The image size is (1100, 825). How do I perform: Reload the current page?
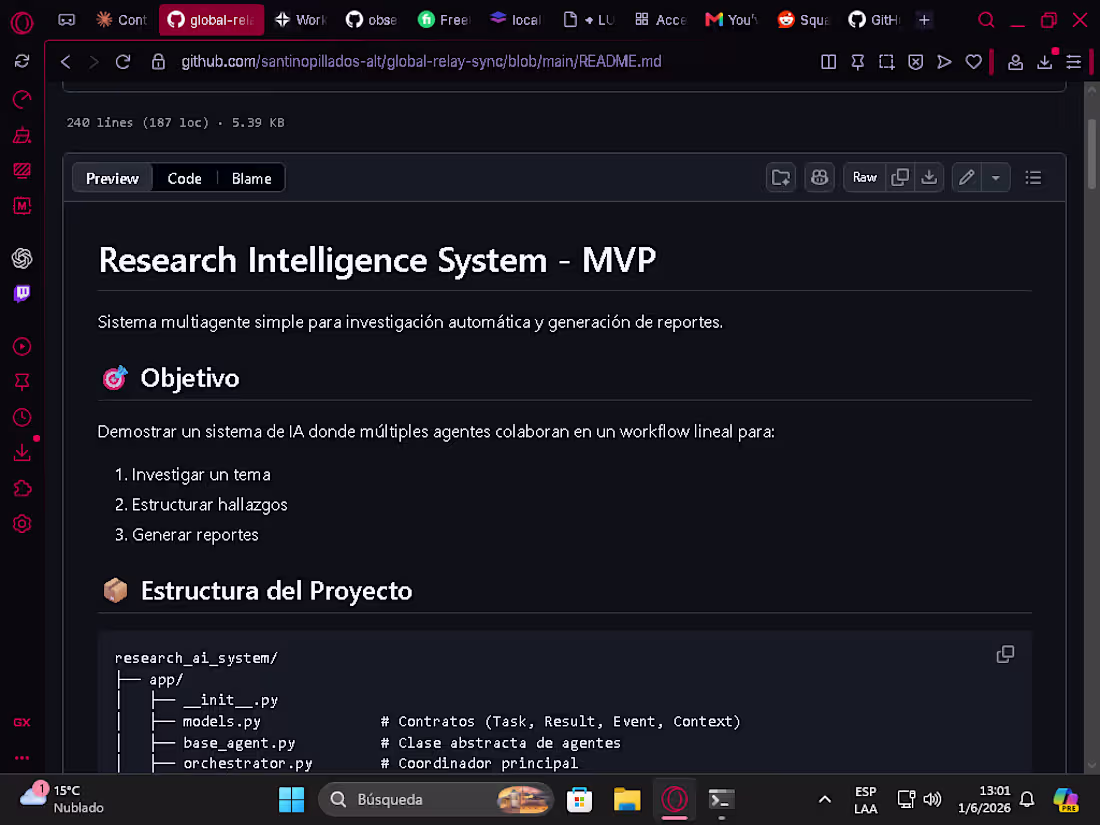tap(123, 62)
